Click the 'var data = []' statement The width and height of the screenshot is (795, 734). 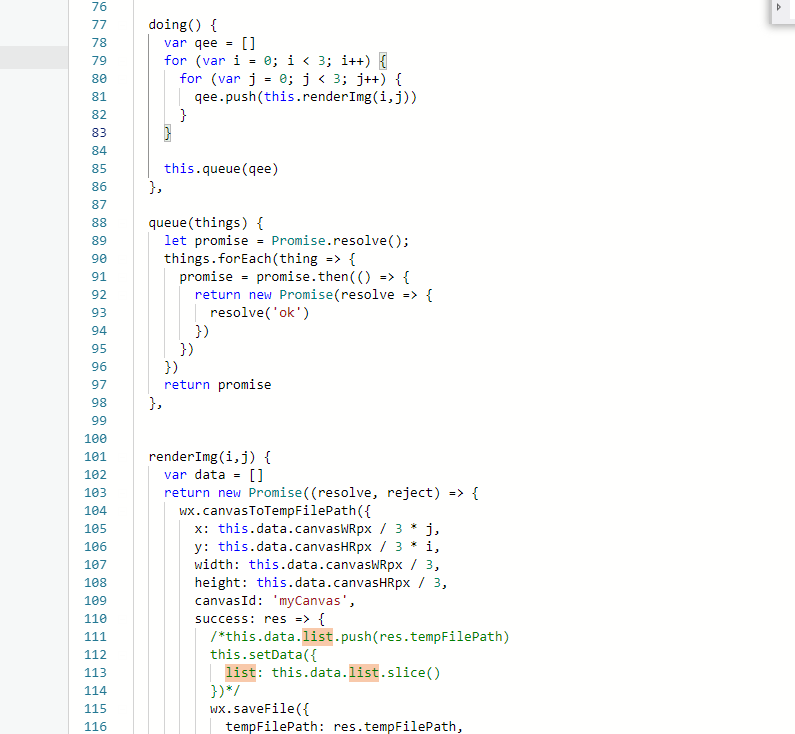pos(213,475)
